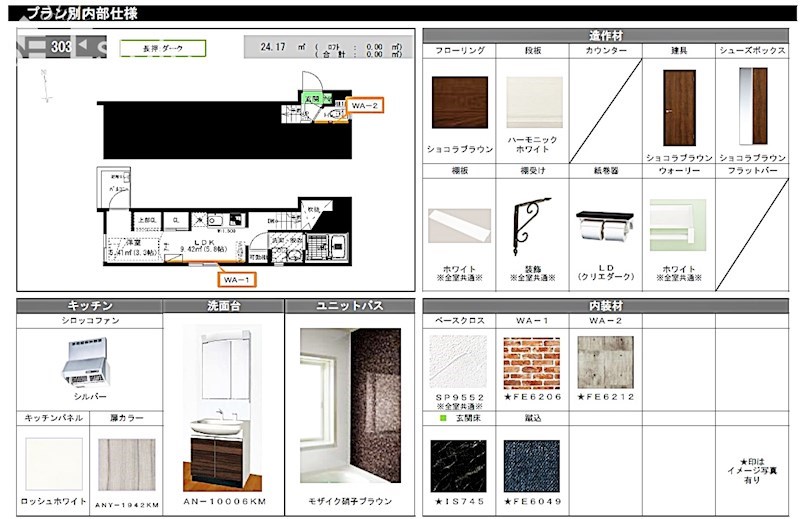Click the WA-2 callout on floor plan
The image size is (800, 519).
pyautogui.click(x=364, y=105)
